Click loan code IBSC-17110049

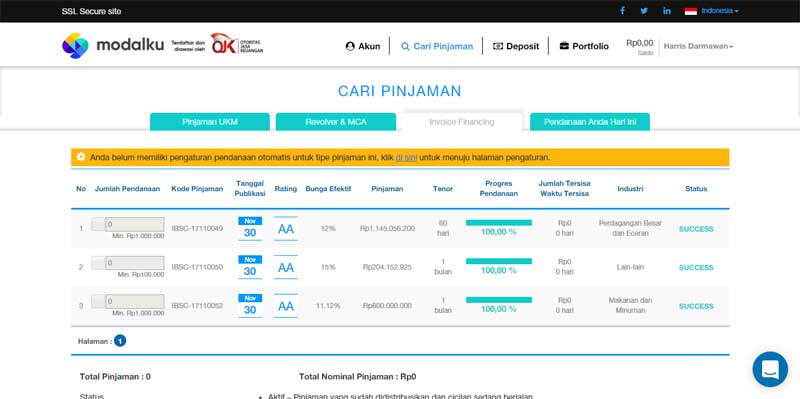click(197, 229)
